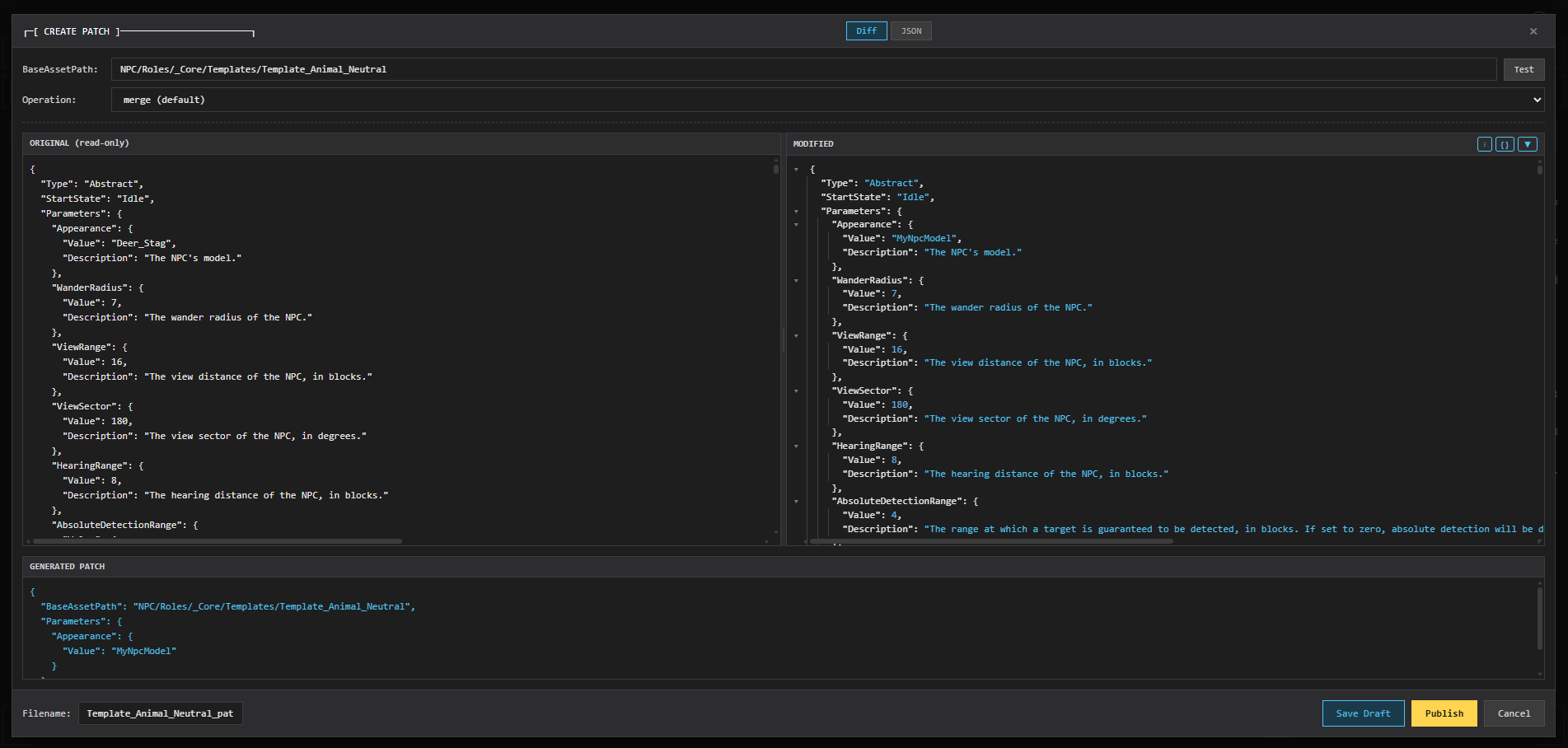
Task: Click the Publish button
Action: (1444, 713)
